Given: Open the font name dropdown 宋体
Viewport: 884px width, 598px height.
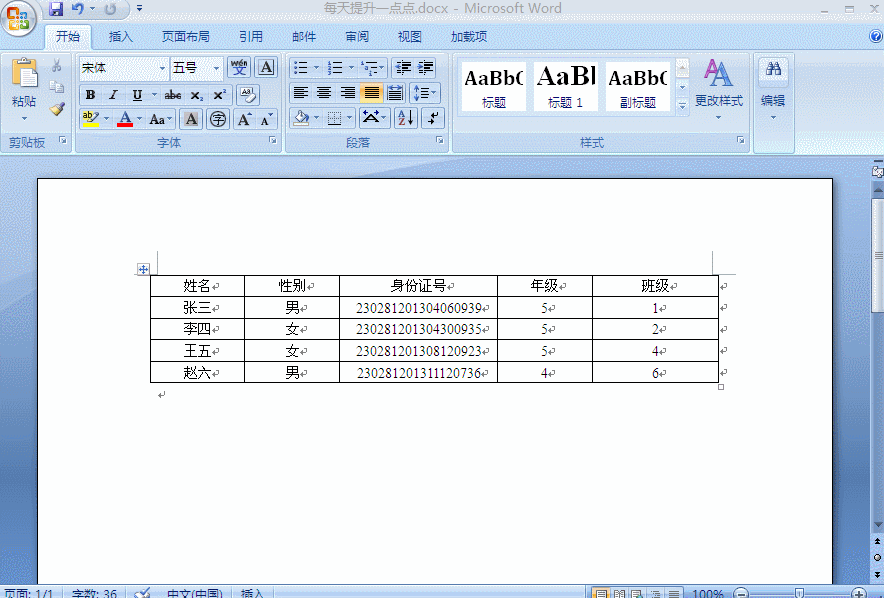Looking at the screenshot, I should point(162,68).
